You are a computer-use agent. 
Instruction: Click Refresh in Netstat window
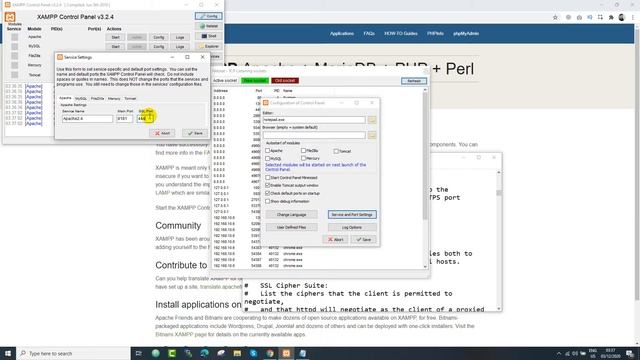click(x=414, y=81)
